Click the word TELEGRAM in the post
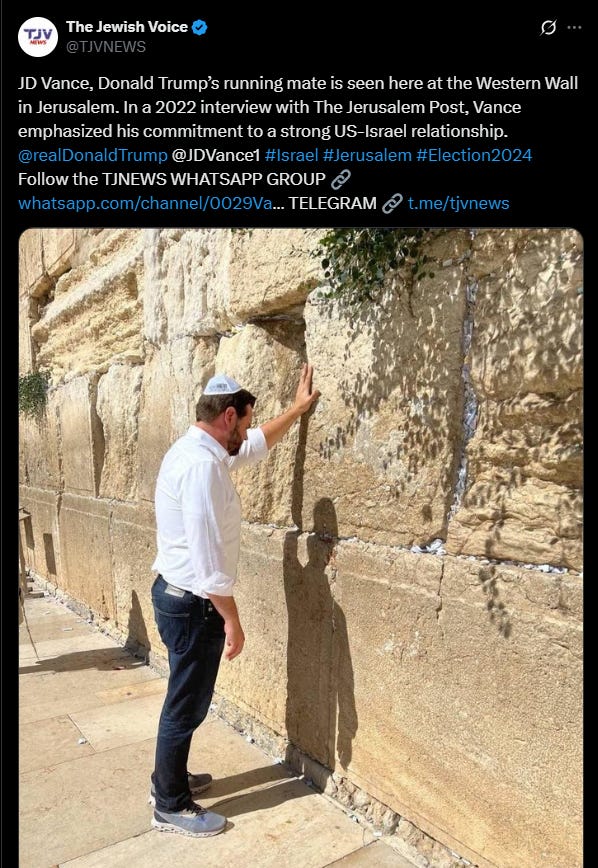 tap(332, 204)
